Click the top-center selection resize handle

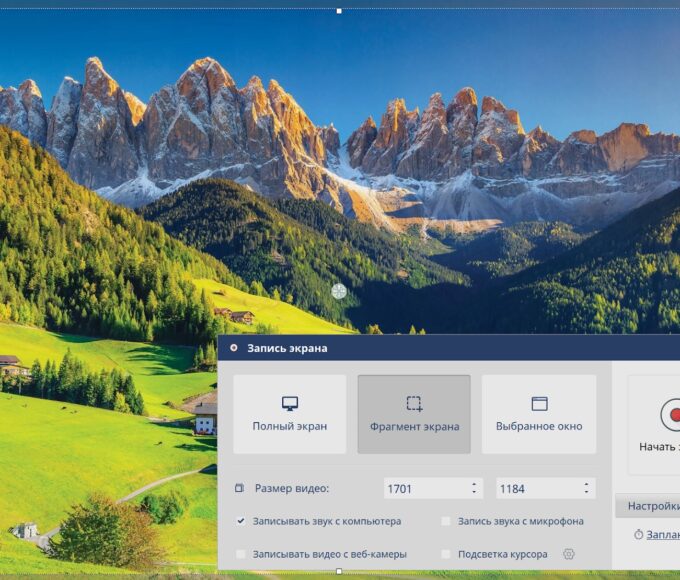point(339,11)
